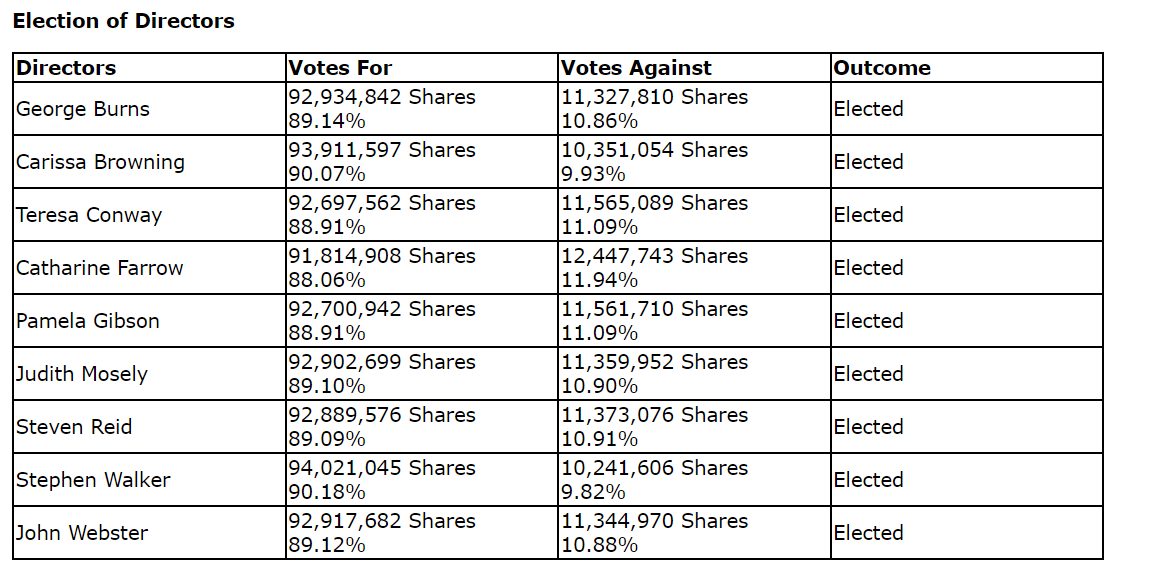This screenshot has height=568, width=1149.
Task: Select the 10,351,054 Shares votes-against value
Action: coord(654,150)
